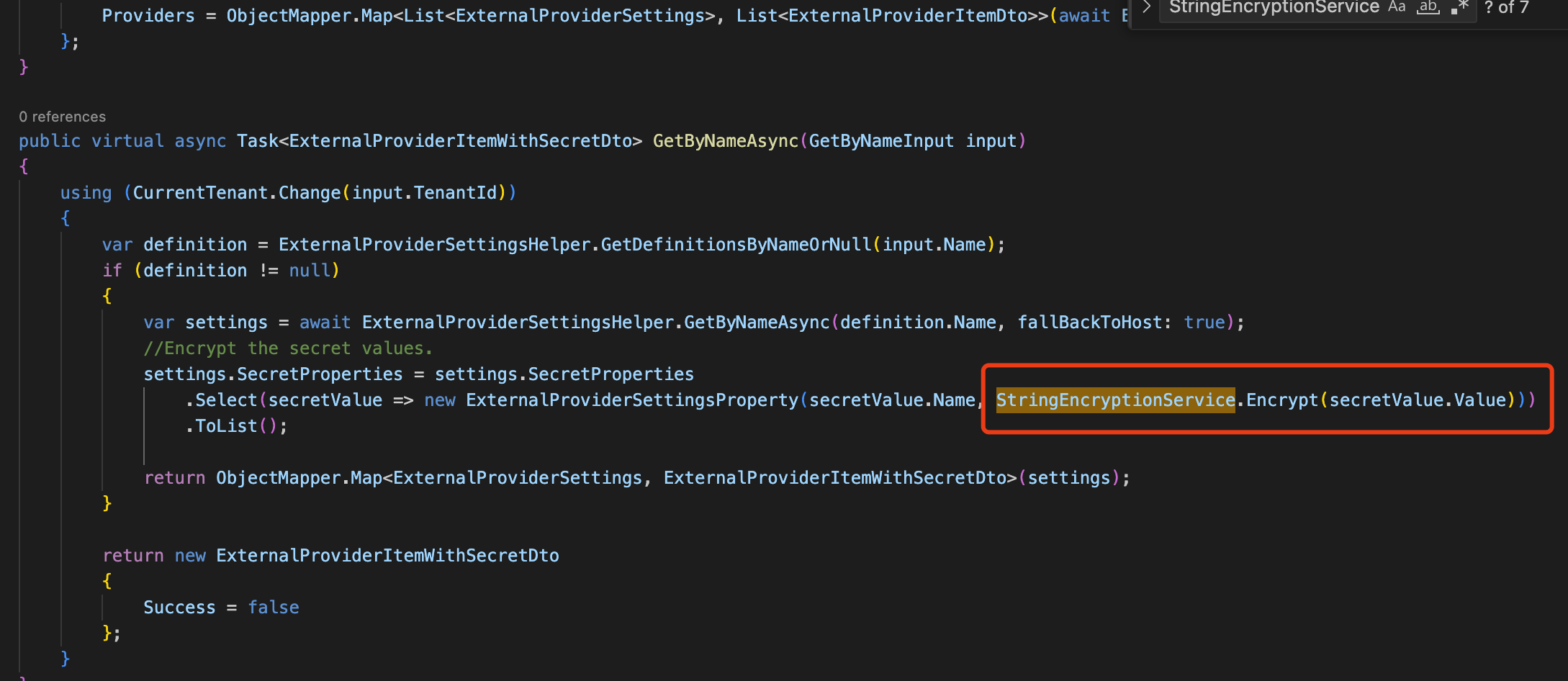Viewport: 1568px width, 681px height.
Task: Click the Encrypt the secret values comment
Action: coord(288,348)
